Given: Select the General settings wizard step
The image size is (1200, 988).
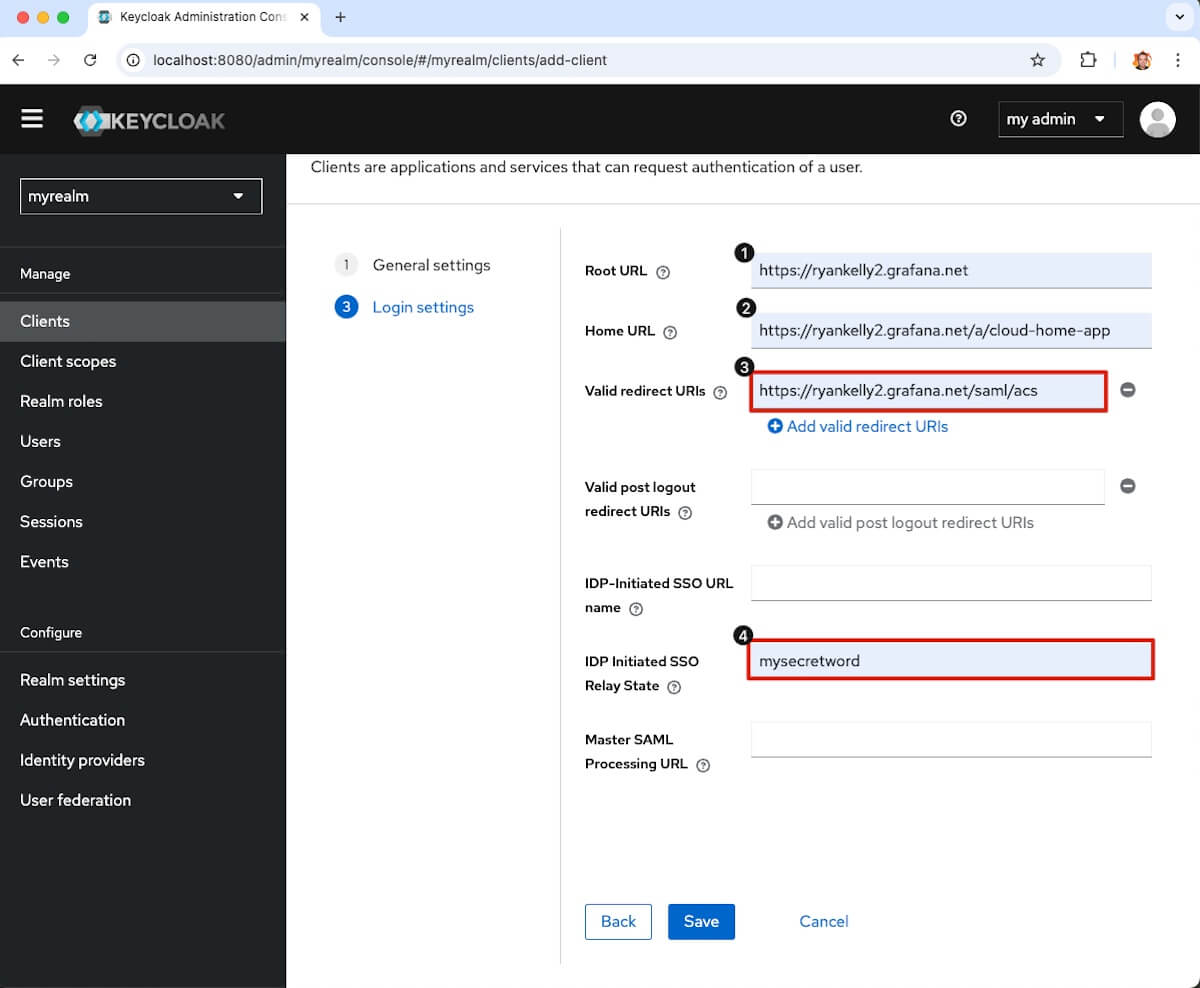Looking at the screenshot, I should point(431,265).
